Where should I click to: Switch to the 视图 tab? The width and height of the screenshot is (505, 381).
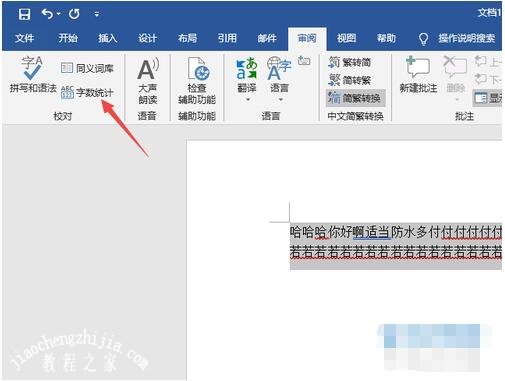tap(347, 38)
